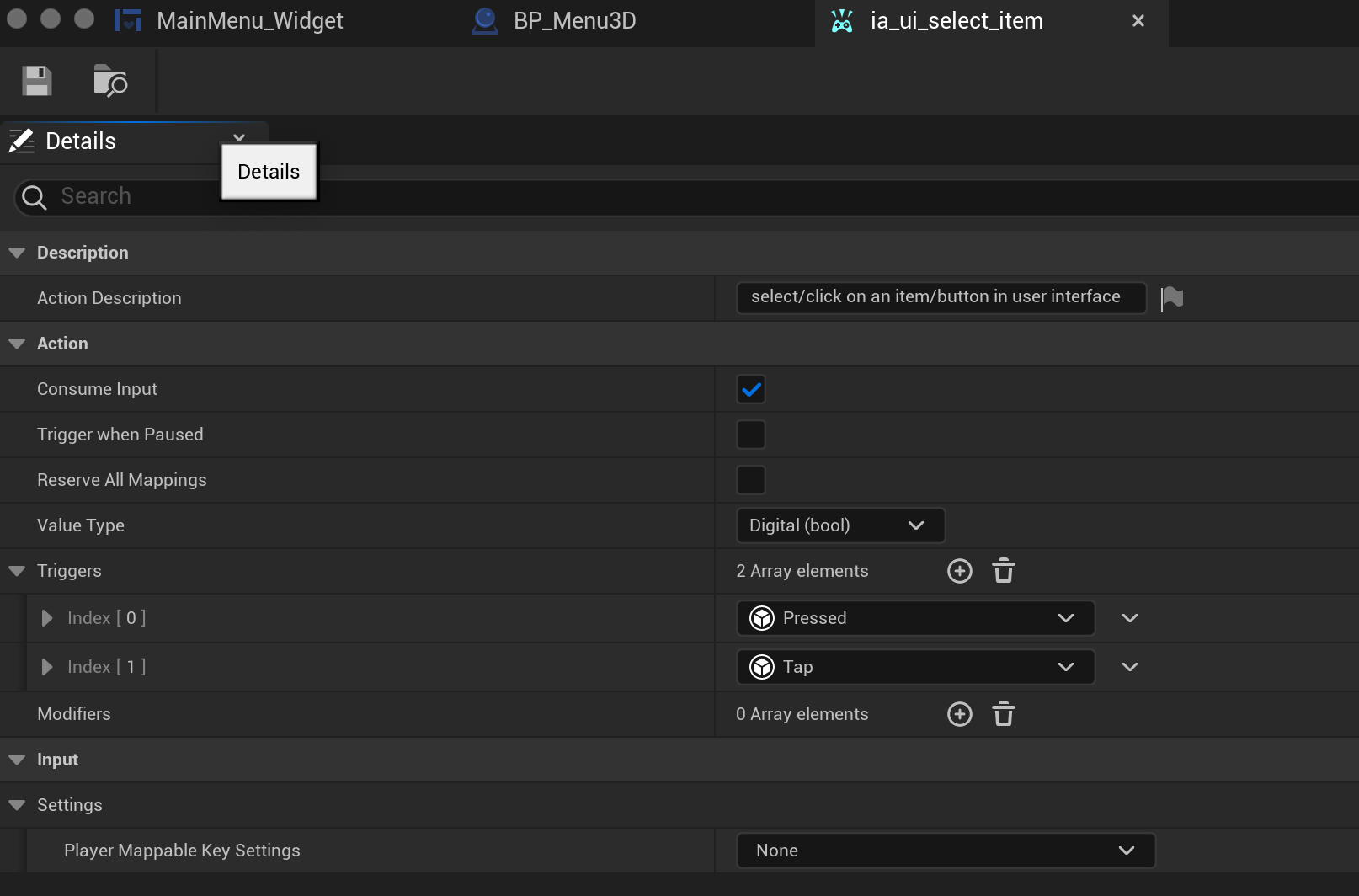Click the Value Type label
This screenshot has height=896, width=1359.
click(81, 525)
